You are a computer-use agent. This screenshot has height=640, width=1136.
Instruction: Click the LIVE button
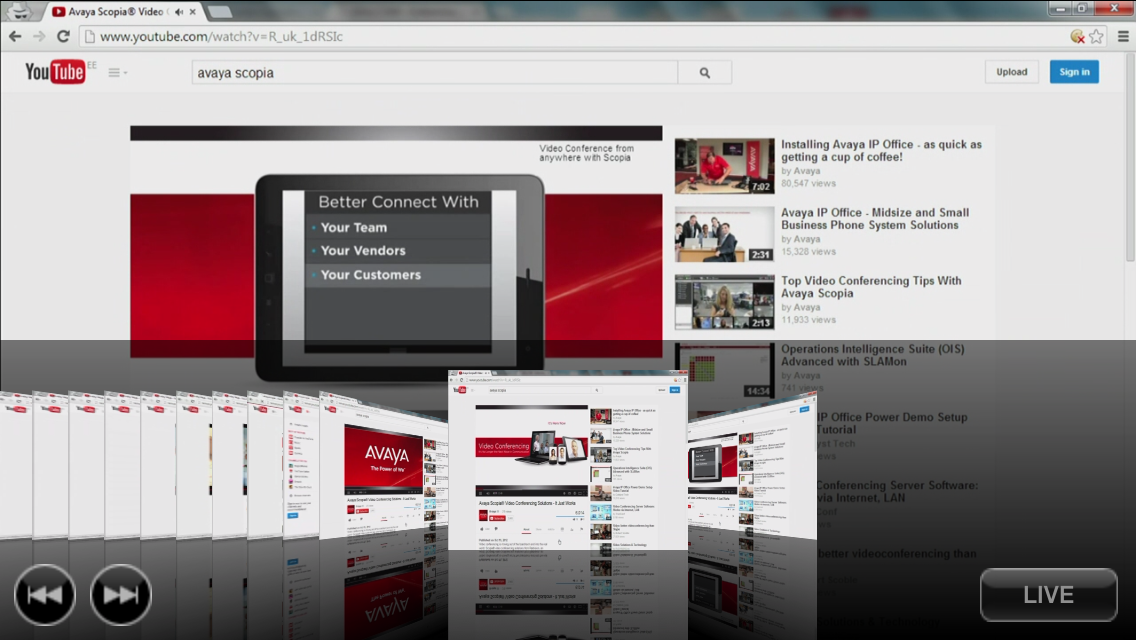click(1048, 595)
